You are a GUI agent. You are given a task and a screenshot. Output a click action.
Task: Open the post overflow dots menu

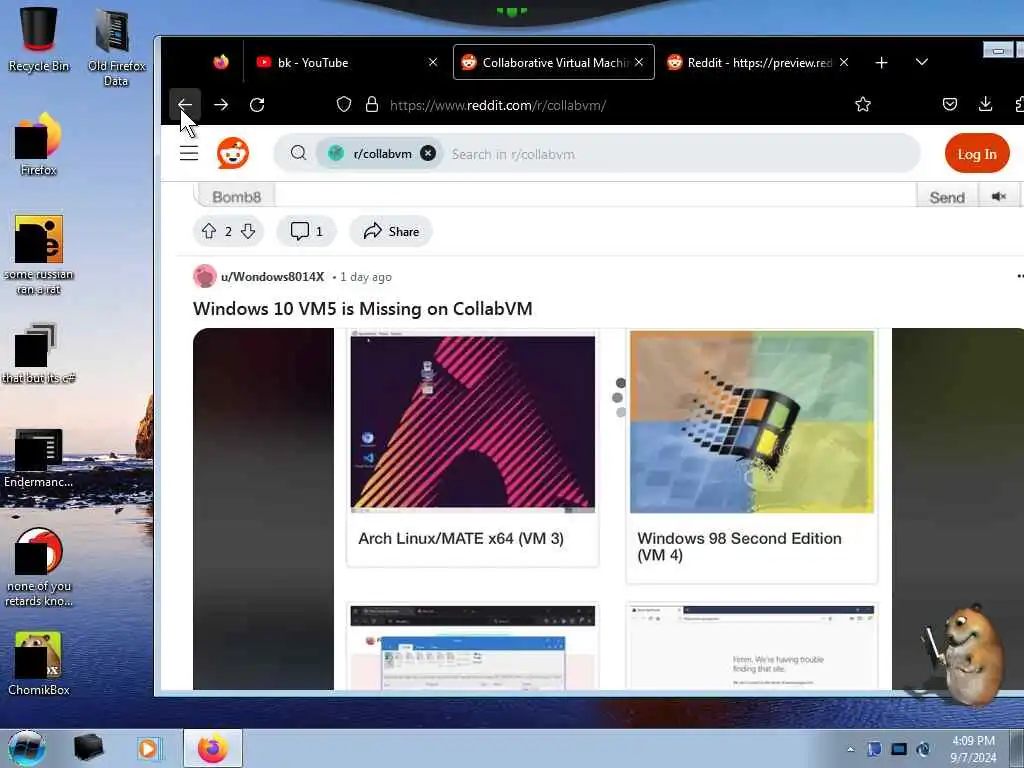(x=1019, y=276)
